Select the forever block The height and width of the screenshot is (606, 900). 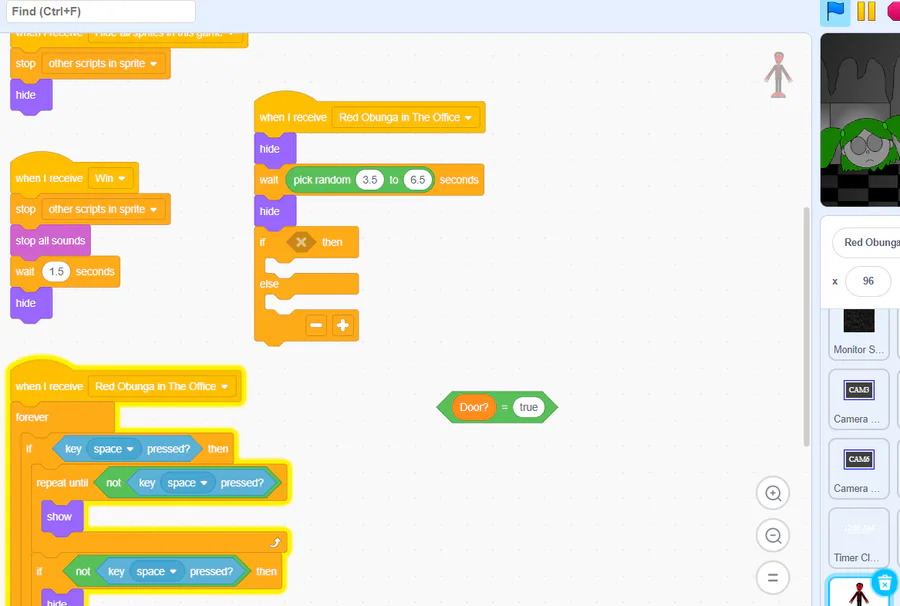point(32,417)
